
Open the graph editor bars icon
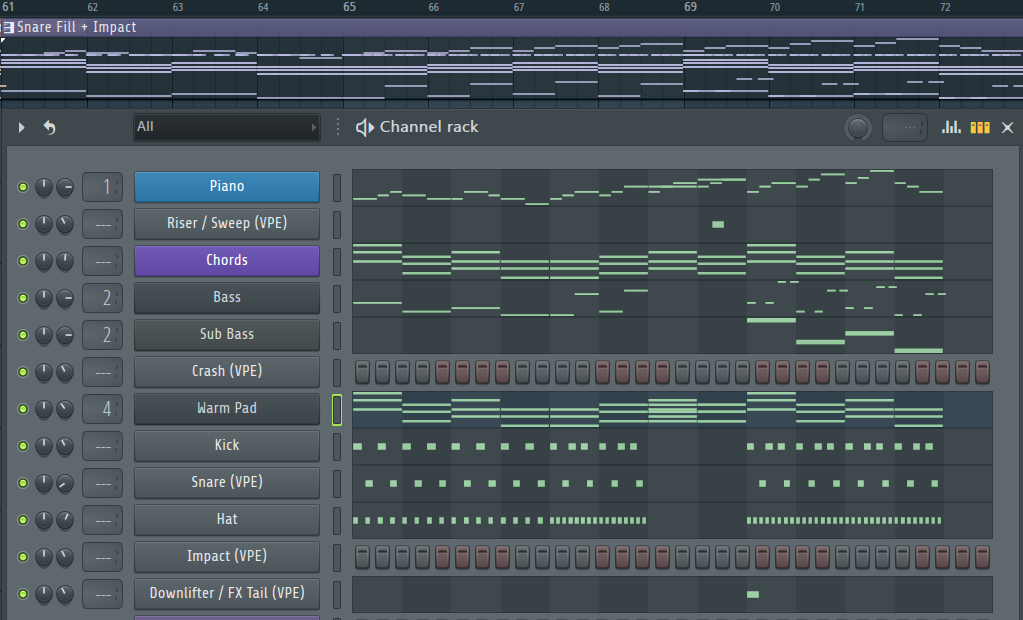[x=951, y=127]
